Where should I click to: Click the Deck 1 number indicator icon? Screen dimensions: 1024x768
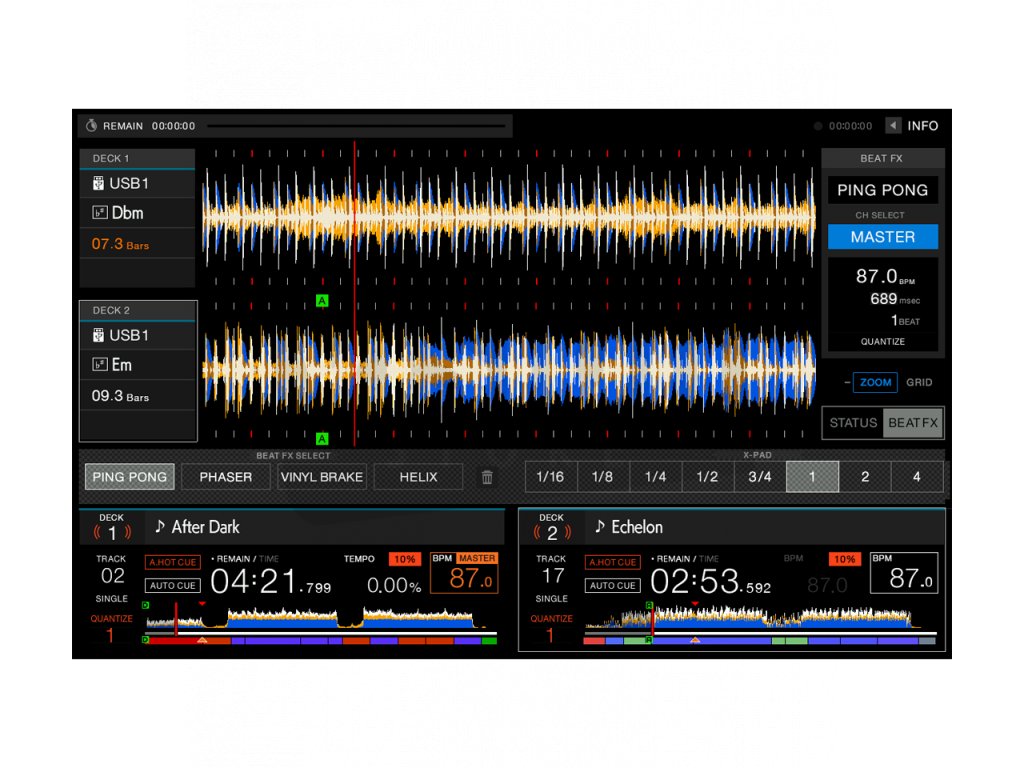pyautogui.click(x=112, y=533)
